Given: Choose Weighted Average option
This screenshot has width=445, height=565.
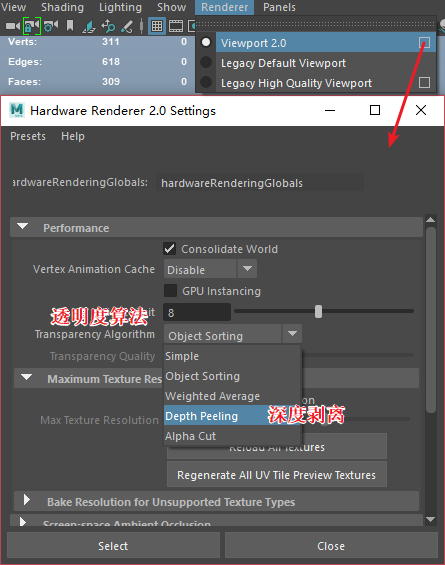Looking at the screenshot, I should click(x=232, y=396).
